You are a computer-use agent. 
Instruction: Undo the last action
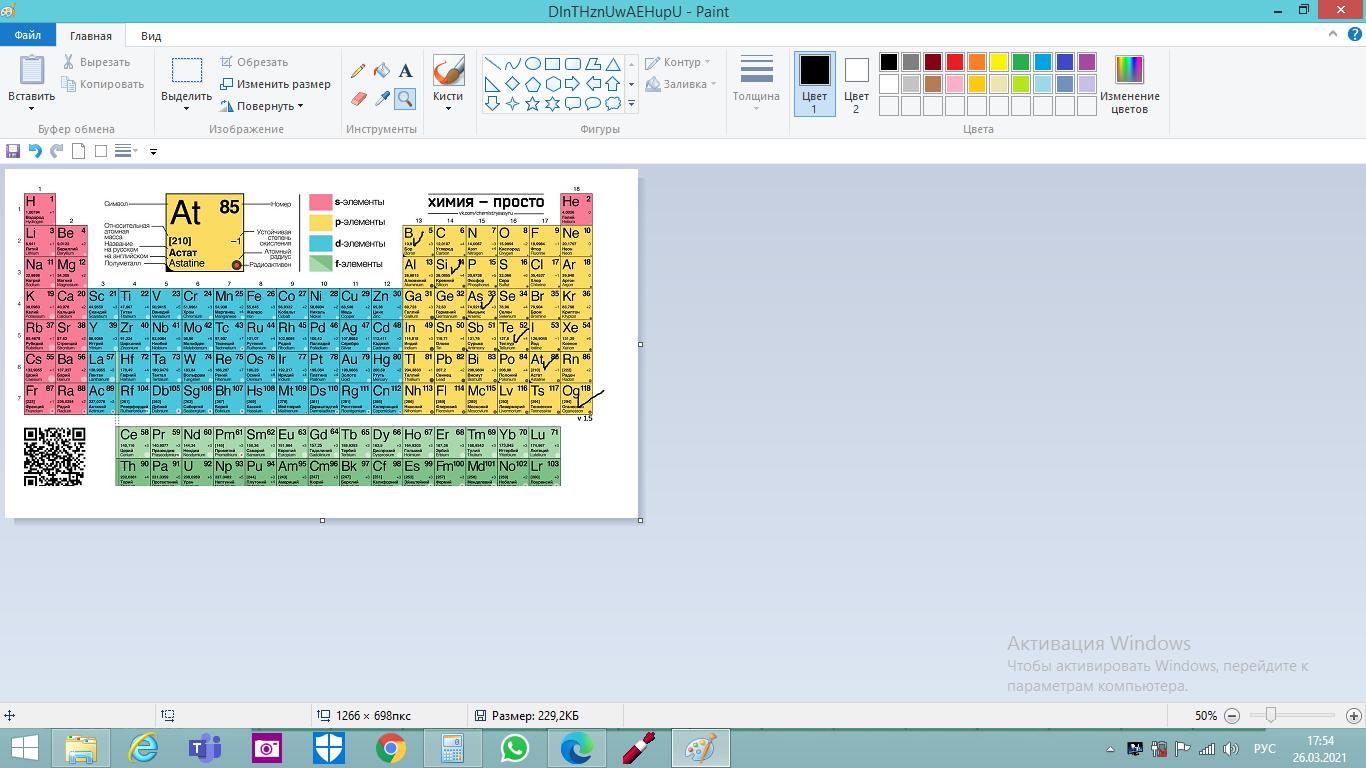[x=35, y=151]
